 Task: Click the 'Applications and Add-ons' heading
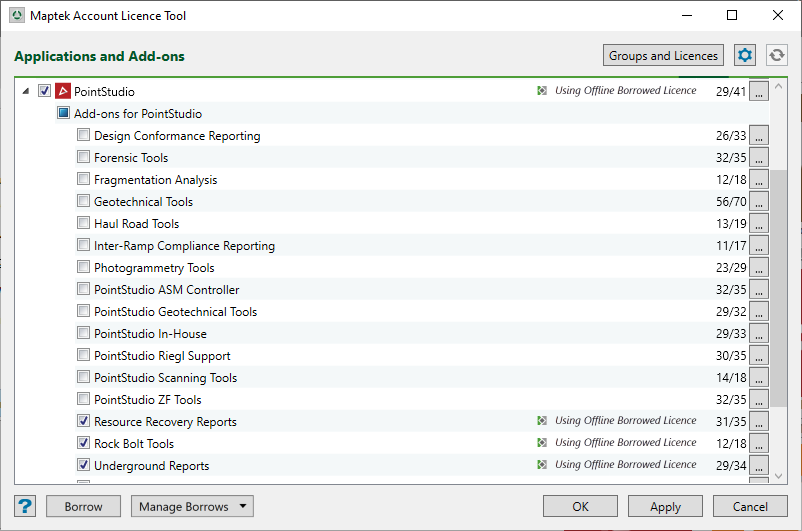(x=99, y=56)
